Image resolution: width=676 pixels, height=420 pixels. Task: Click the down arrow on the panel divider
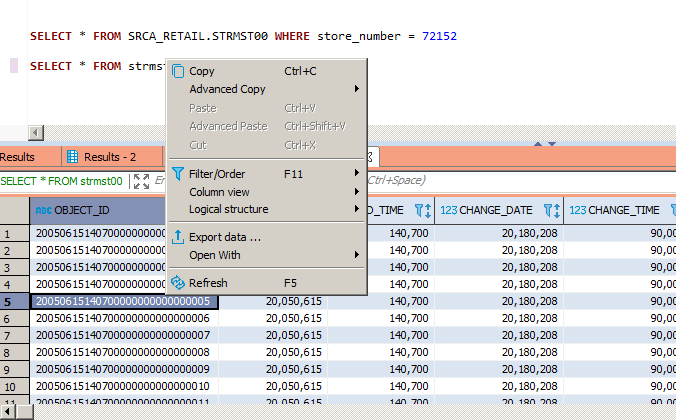(552, 144)
